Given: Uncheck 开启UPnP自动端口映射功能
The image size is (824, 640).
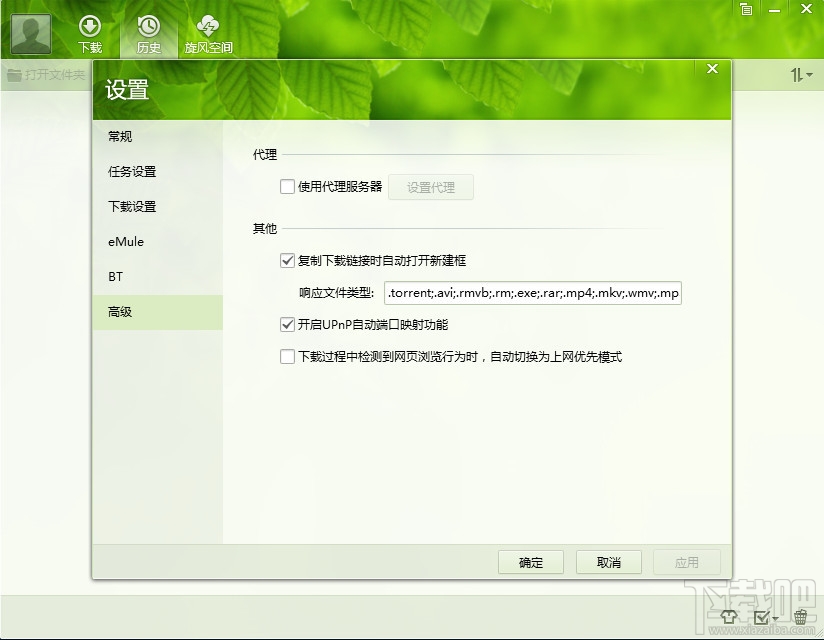Looking at the screenshot, I should [x=286, y=324].
